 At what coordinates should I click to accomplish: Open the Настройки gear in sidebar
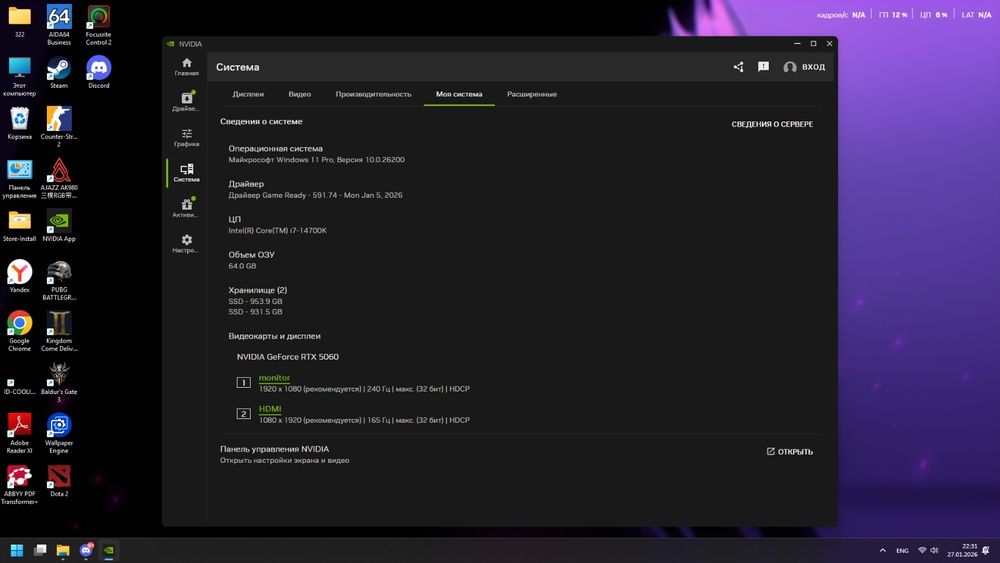186,244
